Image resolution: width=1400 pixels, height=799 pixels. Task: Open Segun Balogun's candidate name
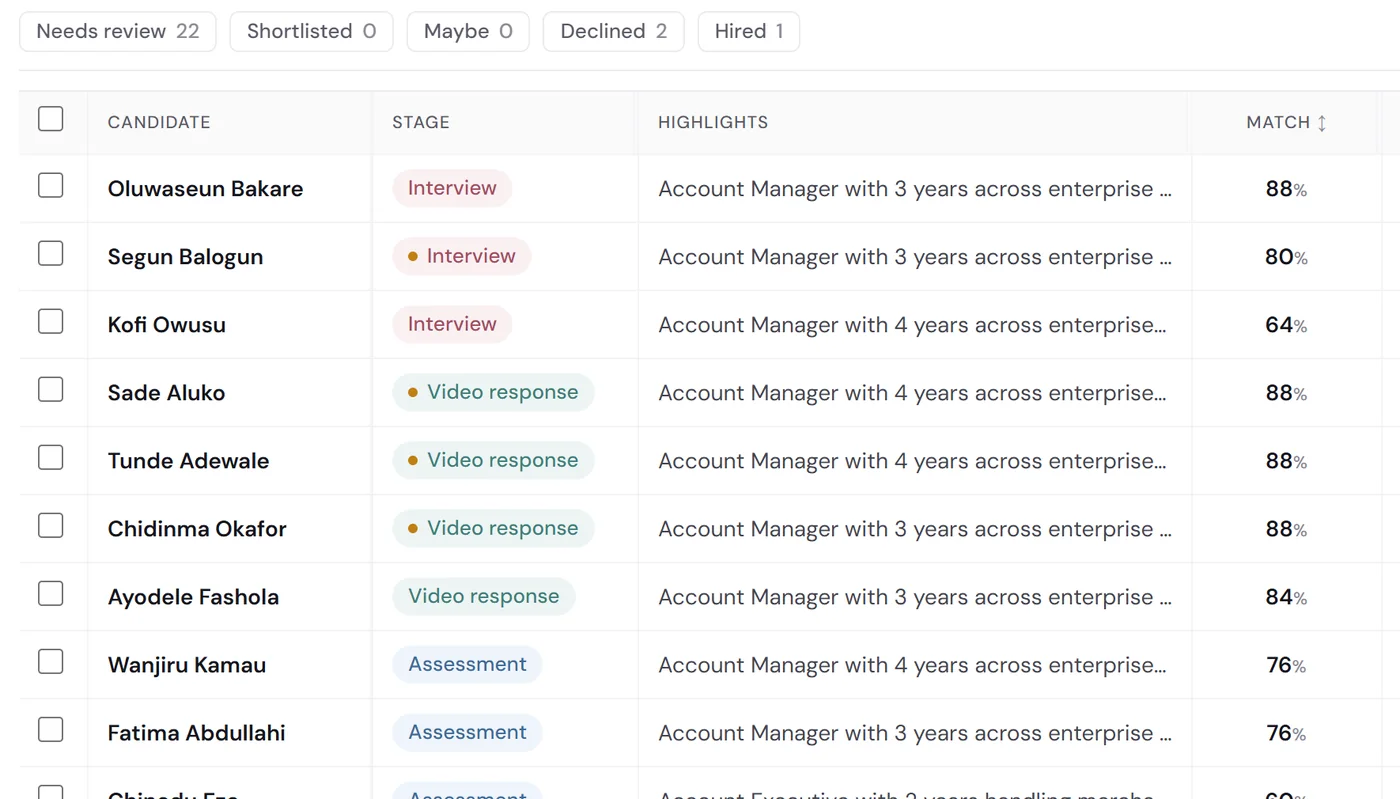(185, 257)
